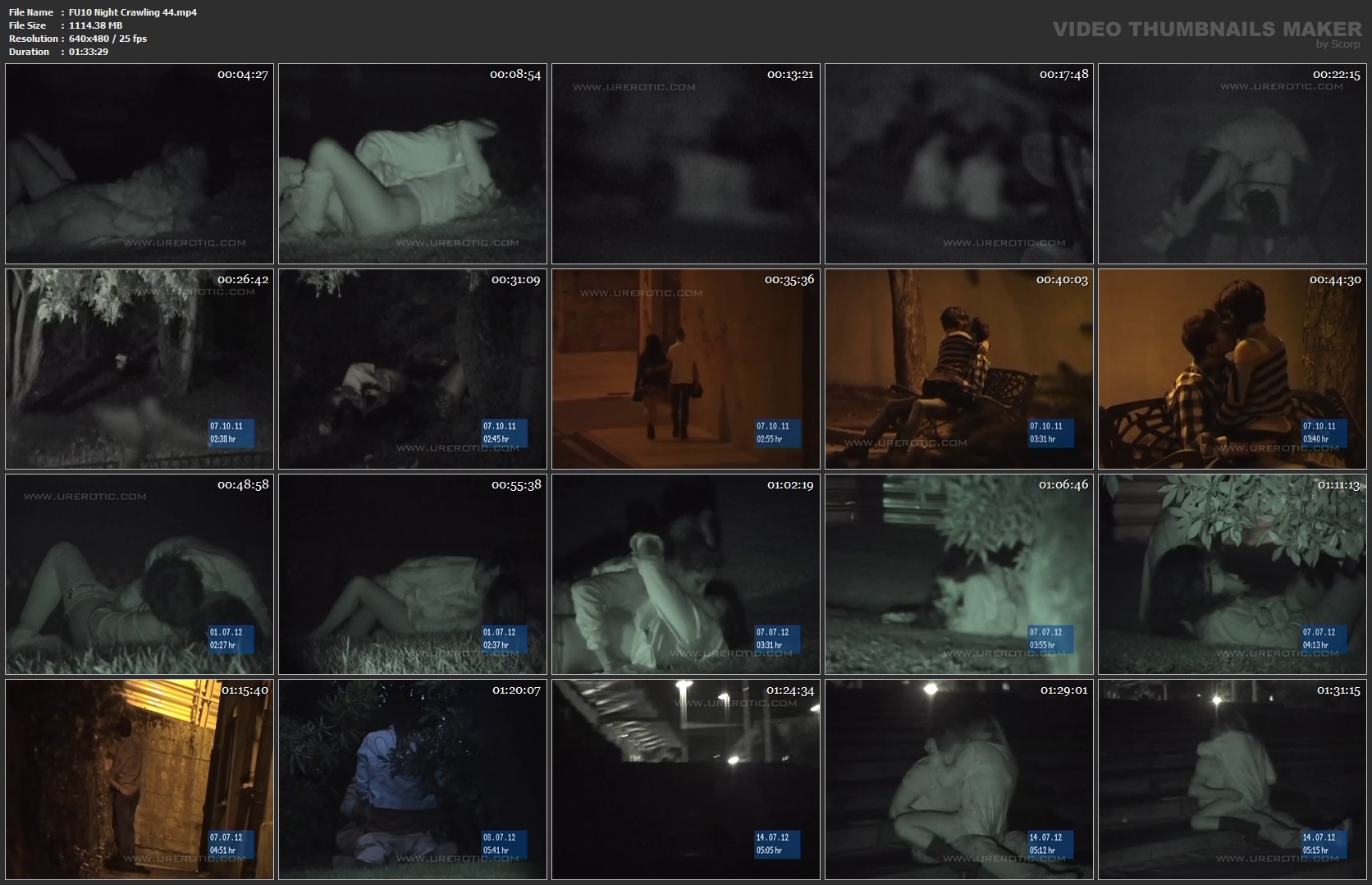Screen dimensions: 1372x885
Task: Click the Duration value 01:33:29
Action: click(89, 52)
